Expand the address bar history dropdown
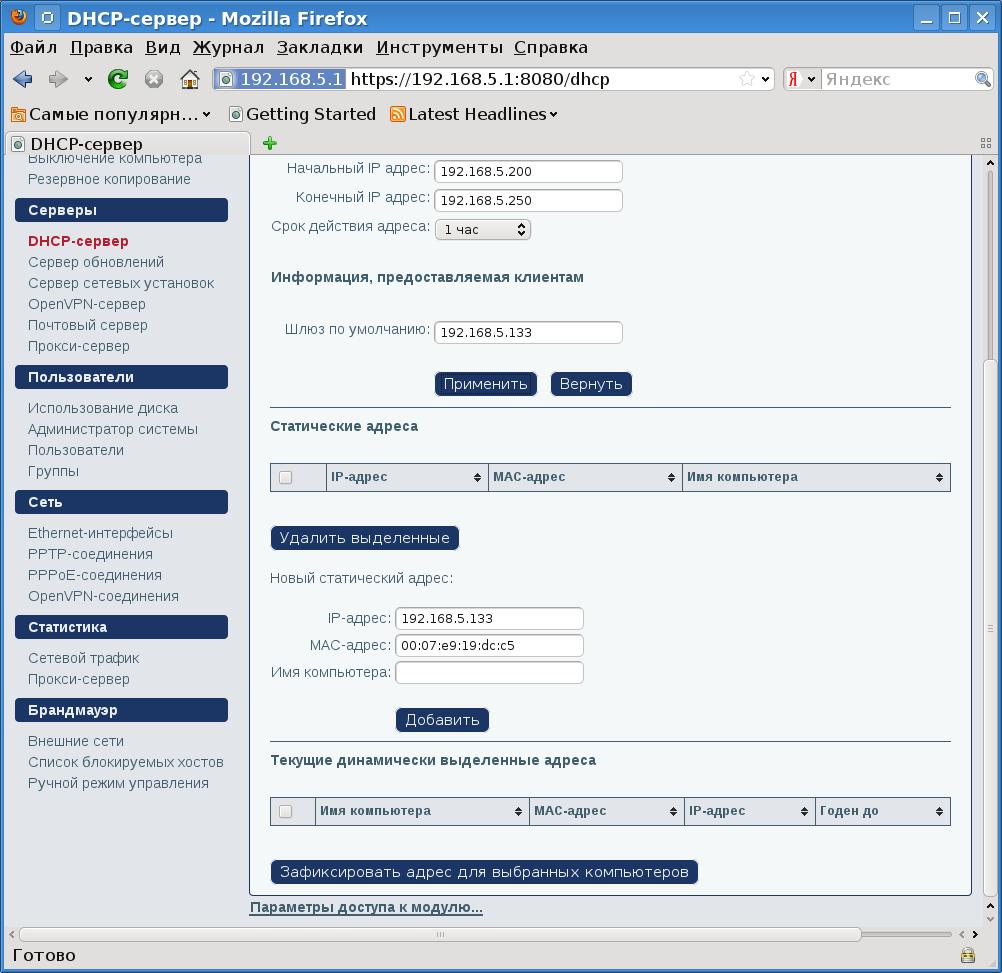Image resolution: width=1002 pixels, height=973 pixels. pos(766,79)
